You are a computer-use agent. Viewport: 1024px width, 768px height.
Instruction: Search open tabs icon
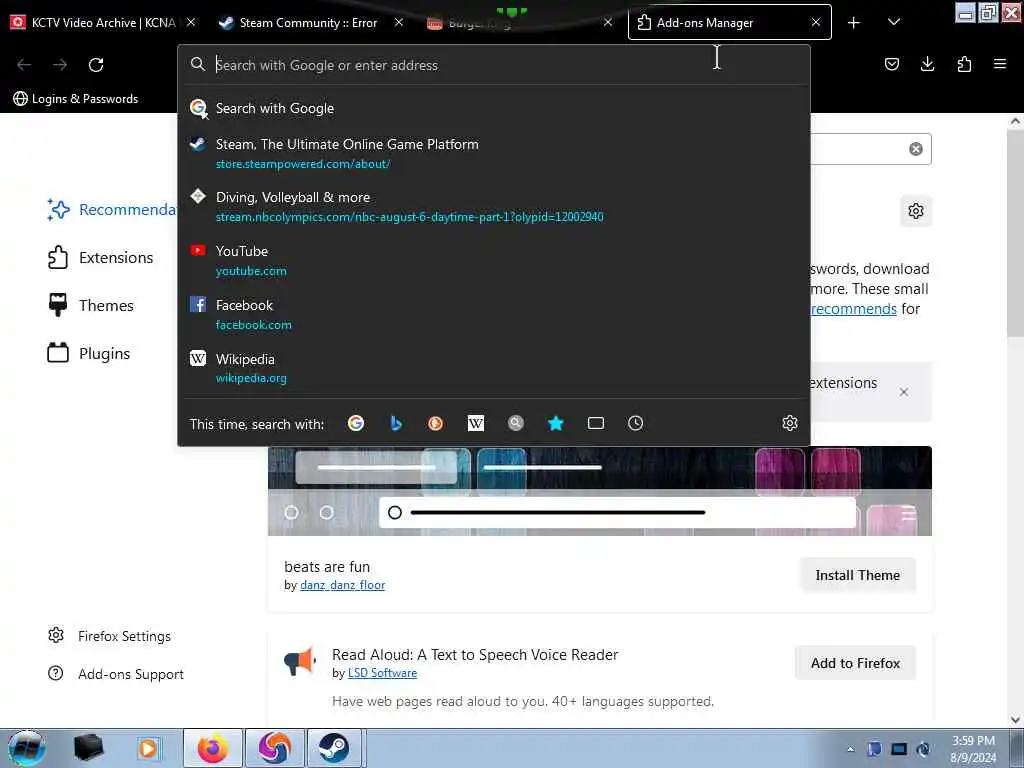pyautogui.click(x=596, y=423)
